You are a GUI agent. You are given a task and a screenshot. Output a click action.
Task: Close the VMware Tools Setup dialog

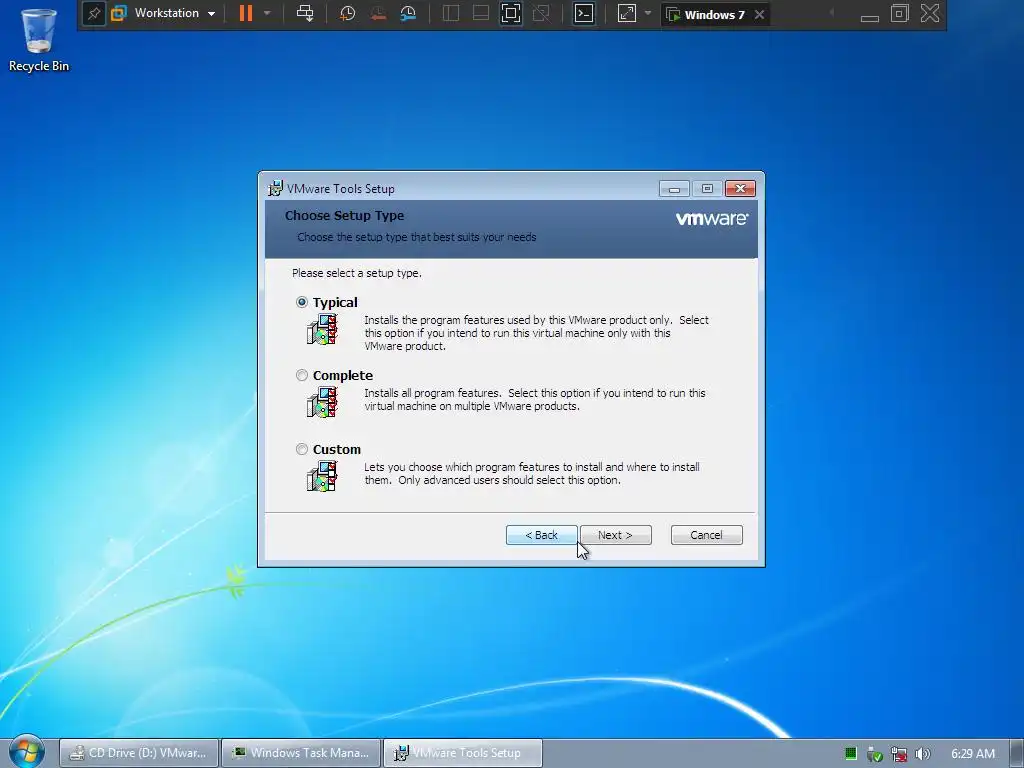click(740, 189)
